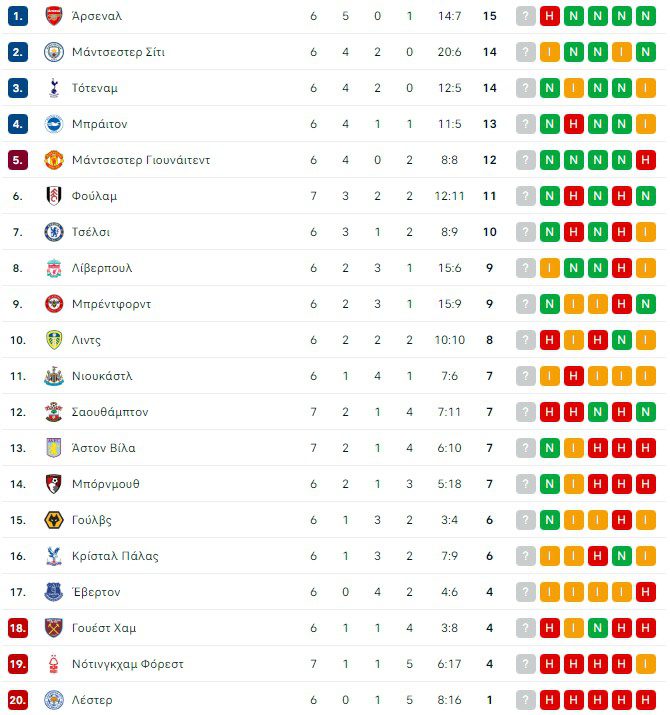Click the Liverpool club crest
The width and height of the screenshot is (670, 715).
(x=53, y=268)
